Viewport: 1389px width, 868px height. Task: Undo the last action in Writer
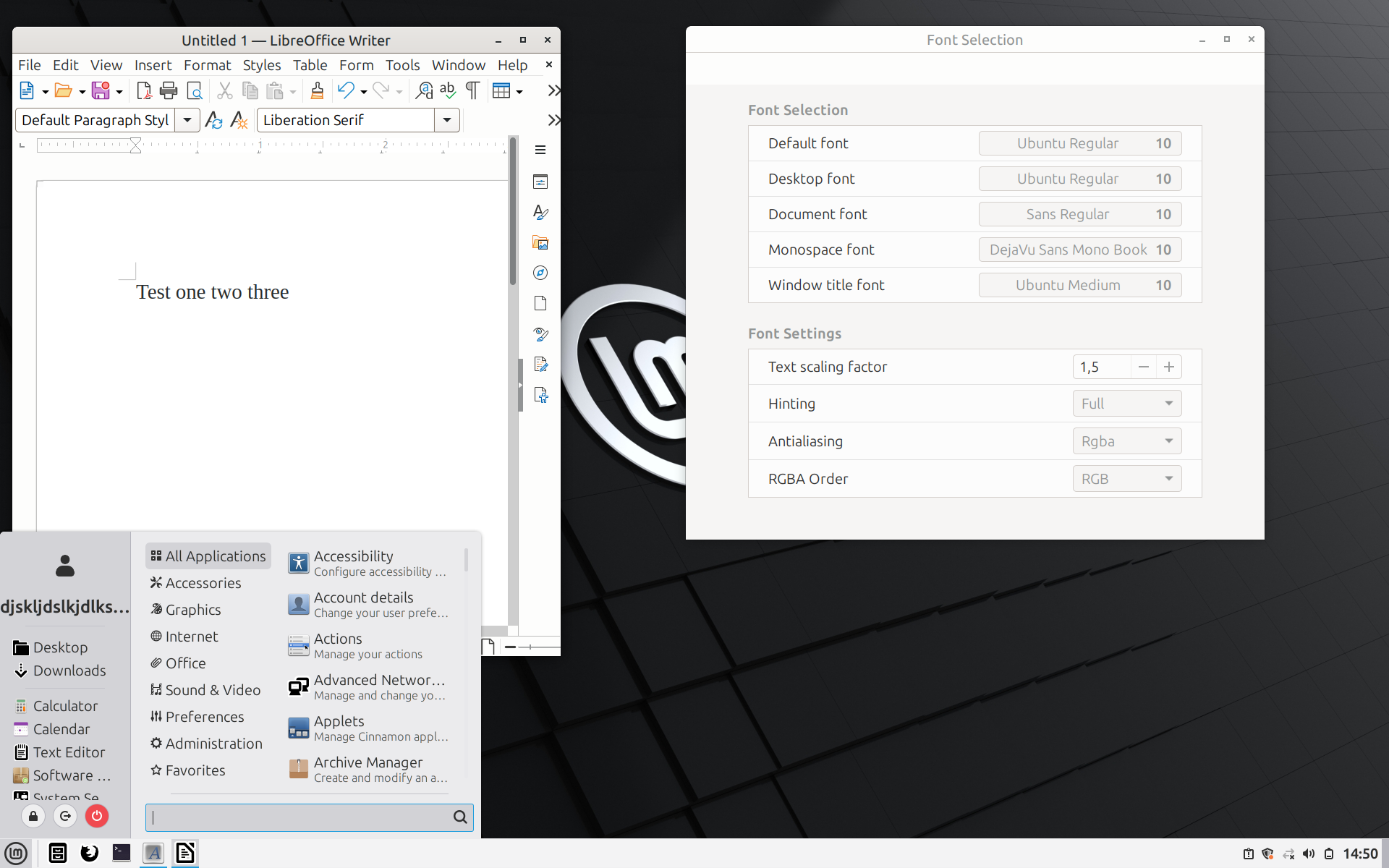point(346,90)
